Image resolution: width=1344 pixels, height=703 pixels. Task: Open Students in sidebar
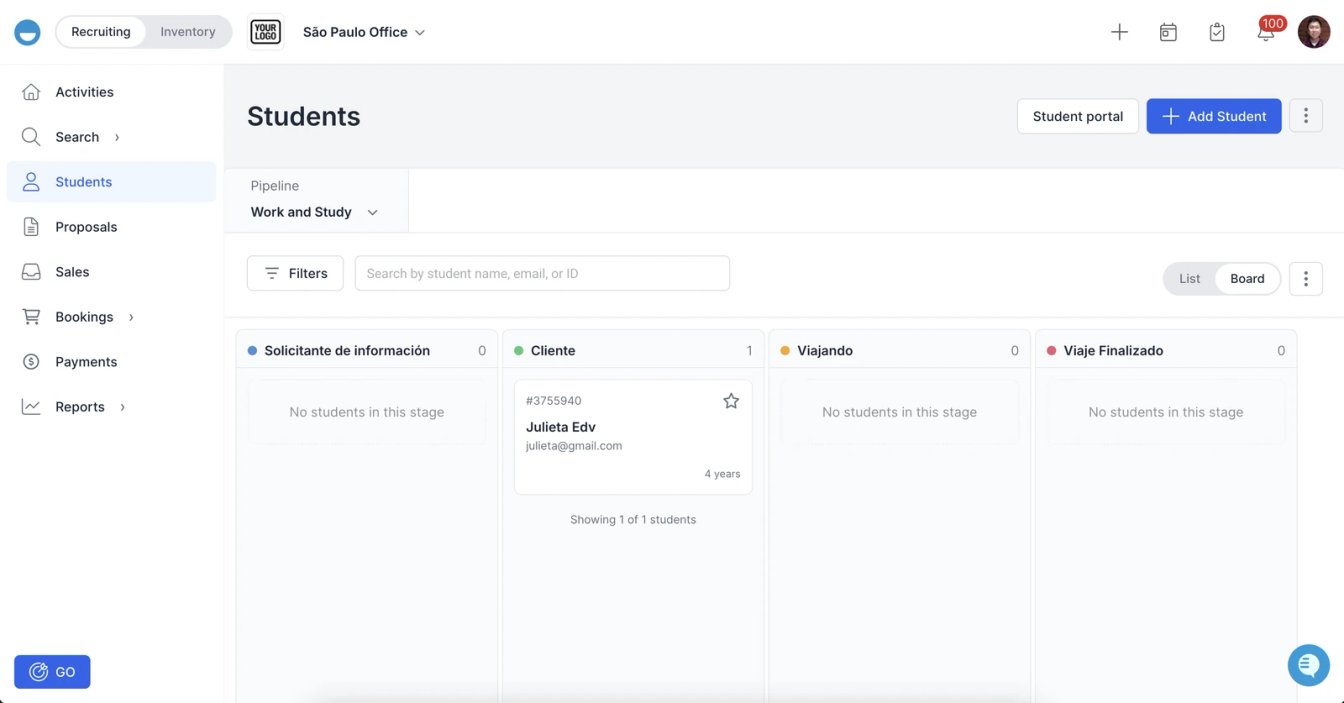[x=111, y=182]
